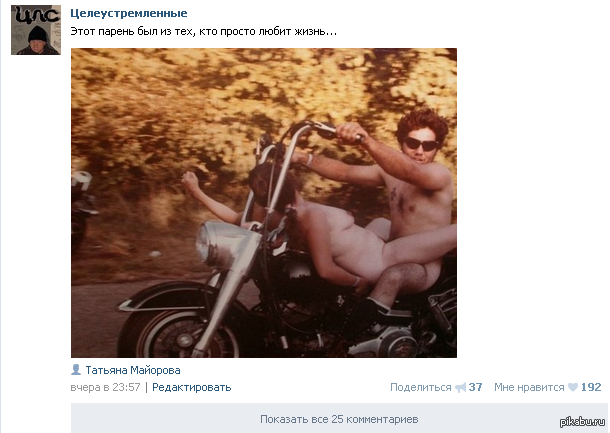View the 37 shares count
The width and height of the screenshot is (610, 433).
coord(475,387)
